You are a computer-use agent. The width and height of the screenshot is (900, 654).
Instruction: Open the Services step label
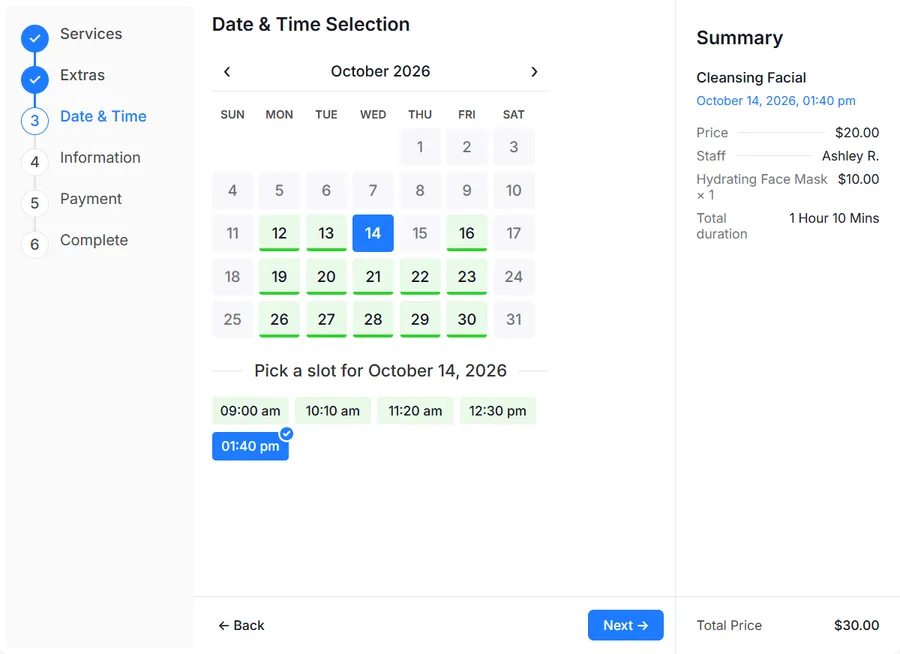pos(91,34)
